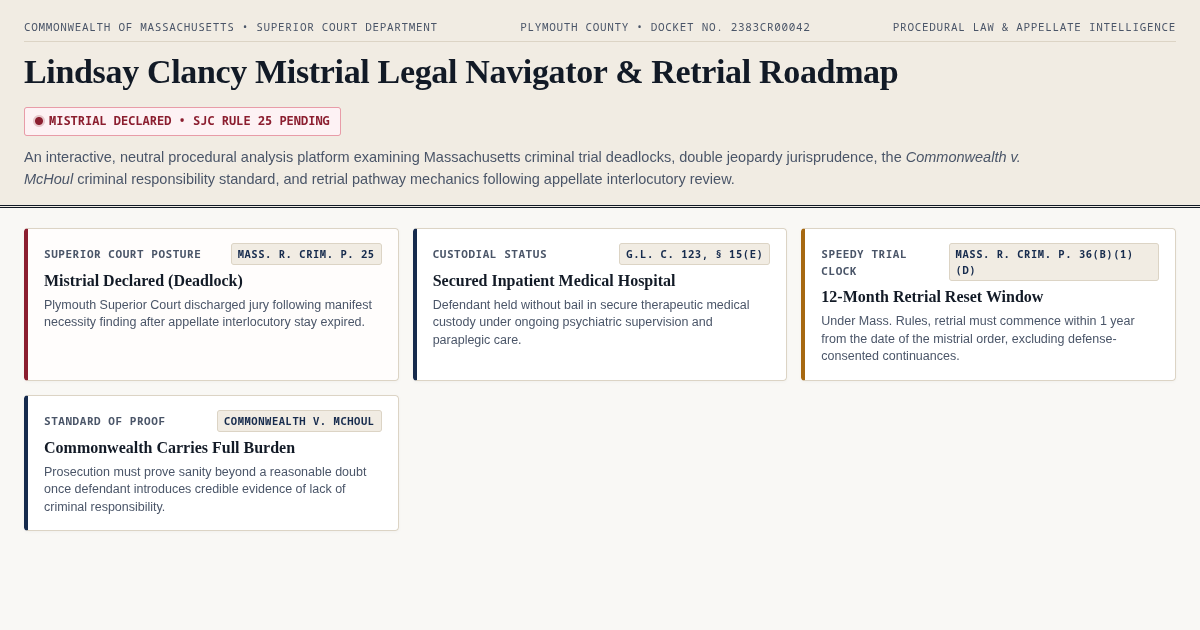This screenshot has width=1200, height=630.
Task: Click the Commonwealth v. McHoul tag
Action: pyautogui.click(x=299, y=421)
